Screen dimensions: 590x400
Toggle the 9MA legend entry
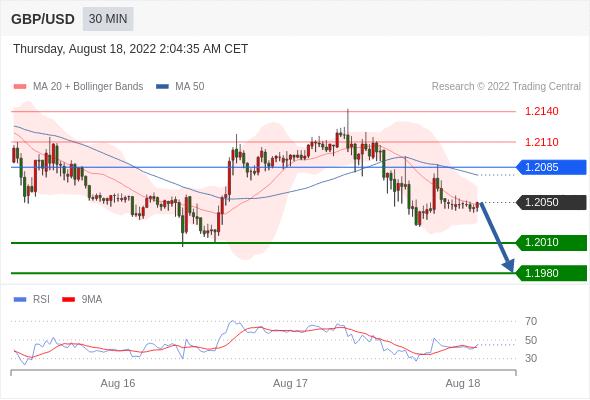82,300
